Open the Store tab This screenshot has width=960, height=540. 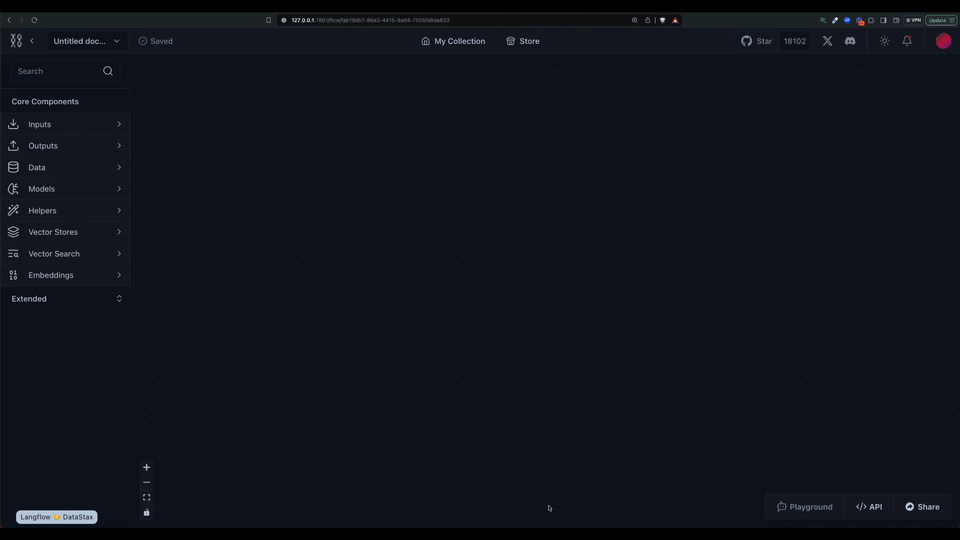[x=523, y=41]
